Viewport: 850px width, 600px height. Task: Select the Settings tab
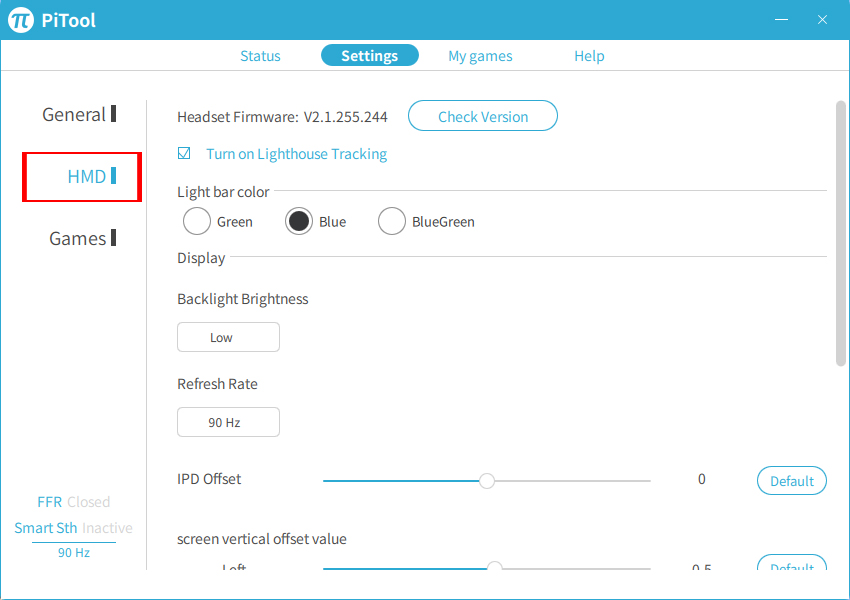coord(370,55)
